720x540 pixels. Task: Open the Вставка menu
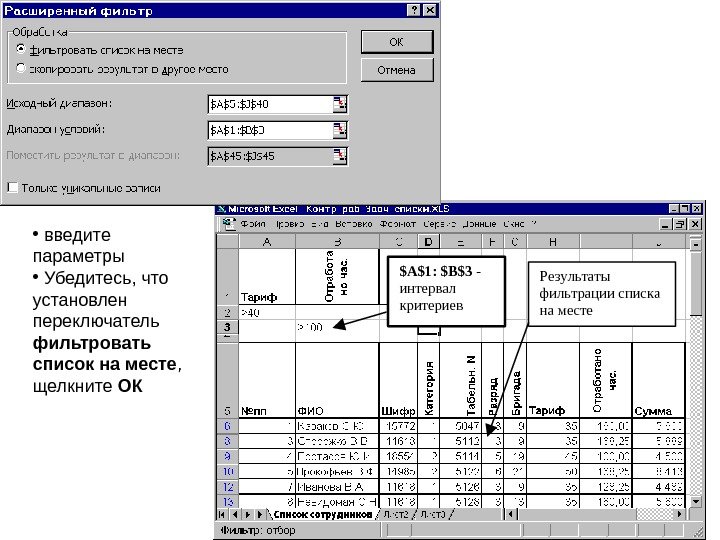pyautogui.click(x=354, y=224)
